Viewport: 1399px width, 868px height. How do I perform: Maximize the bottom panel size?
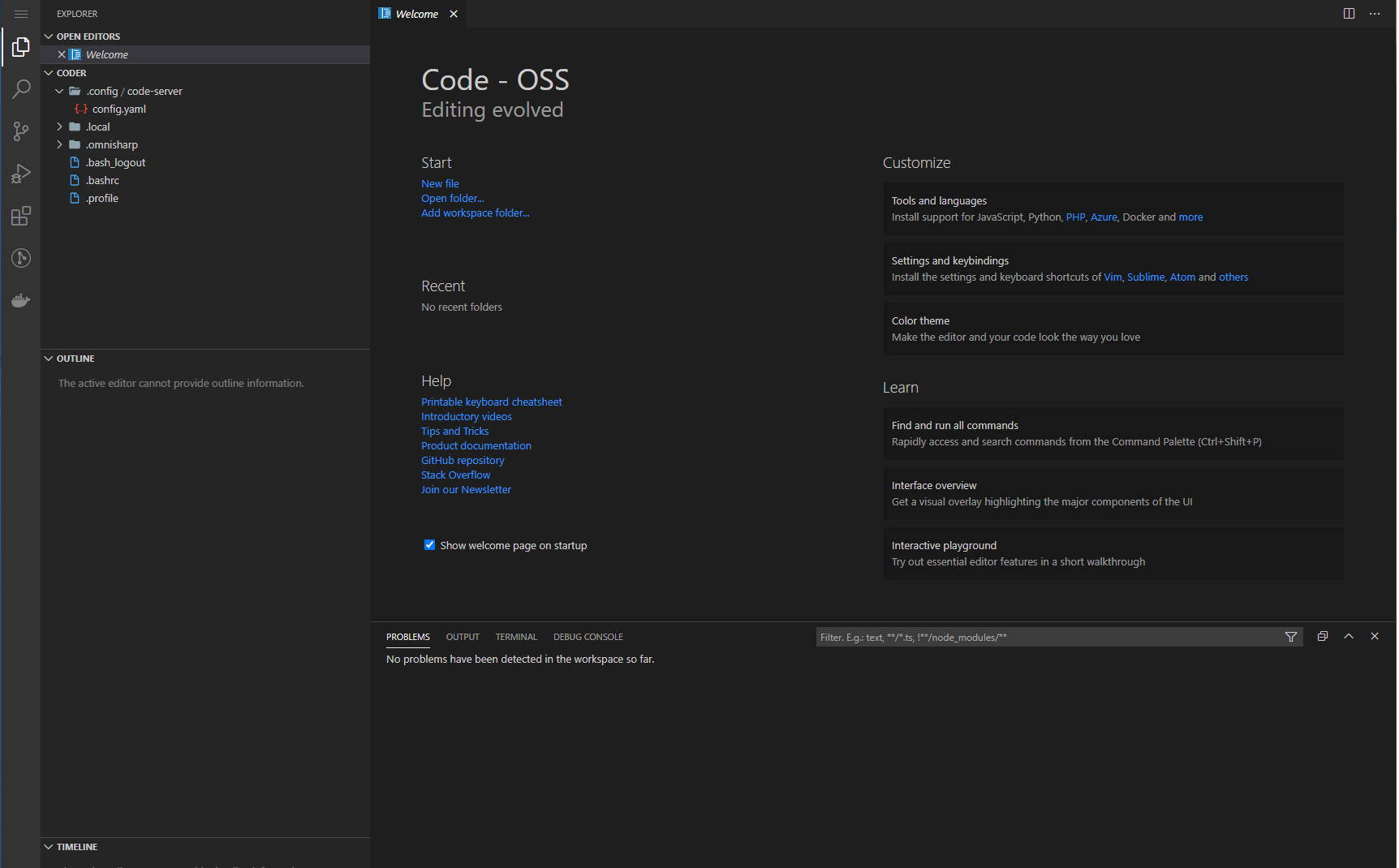tap(1349, 637)
